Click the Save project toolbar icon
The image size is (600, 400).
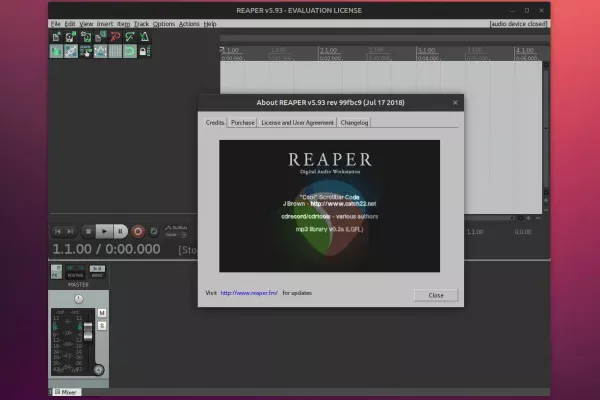[x=85, y=37]
